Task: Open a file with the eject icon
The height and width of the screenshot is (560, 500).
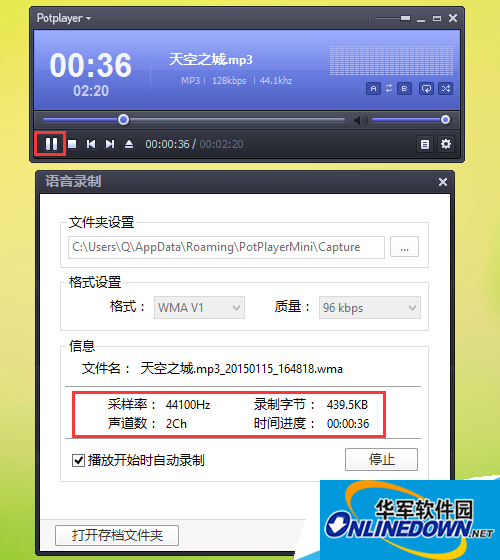Action: [129, 144]
